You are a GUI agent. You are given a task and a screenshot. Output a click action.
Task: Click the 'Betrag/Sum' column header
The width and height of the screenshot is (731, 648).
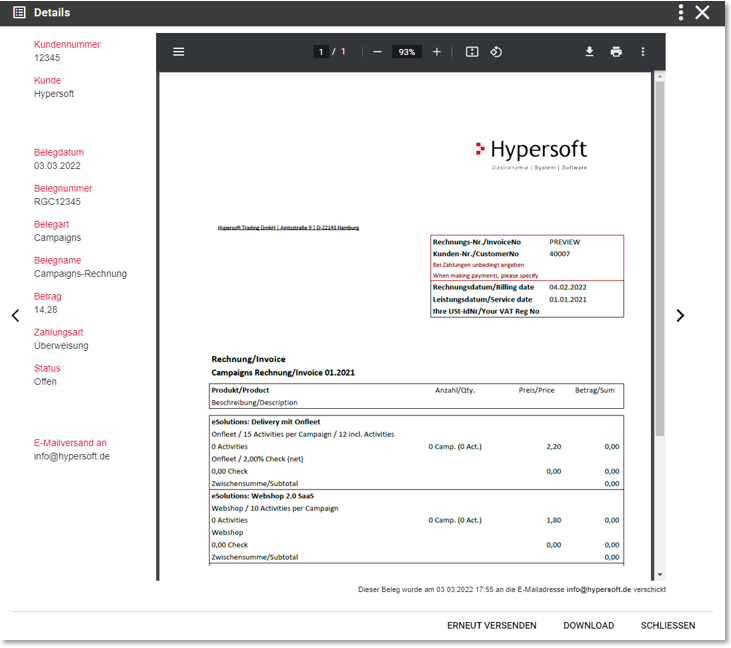tap(594, 390)
